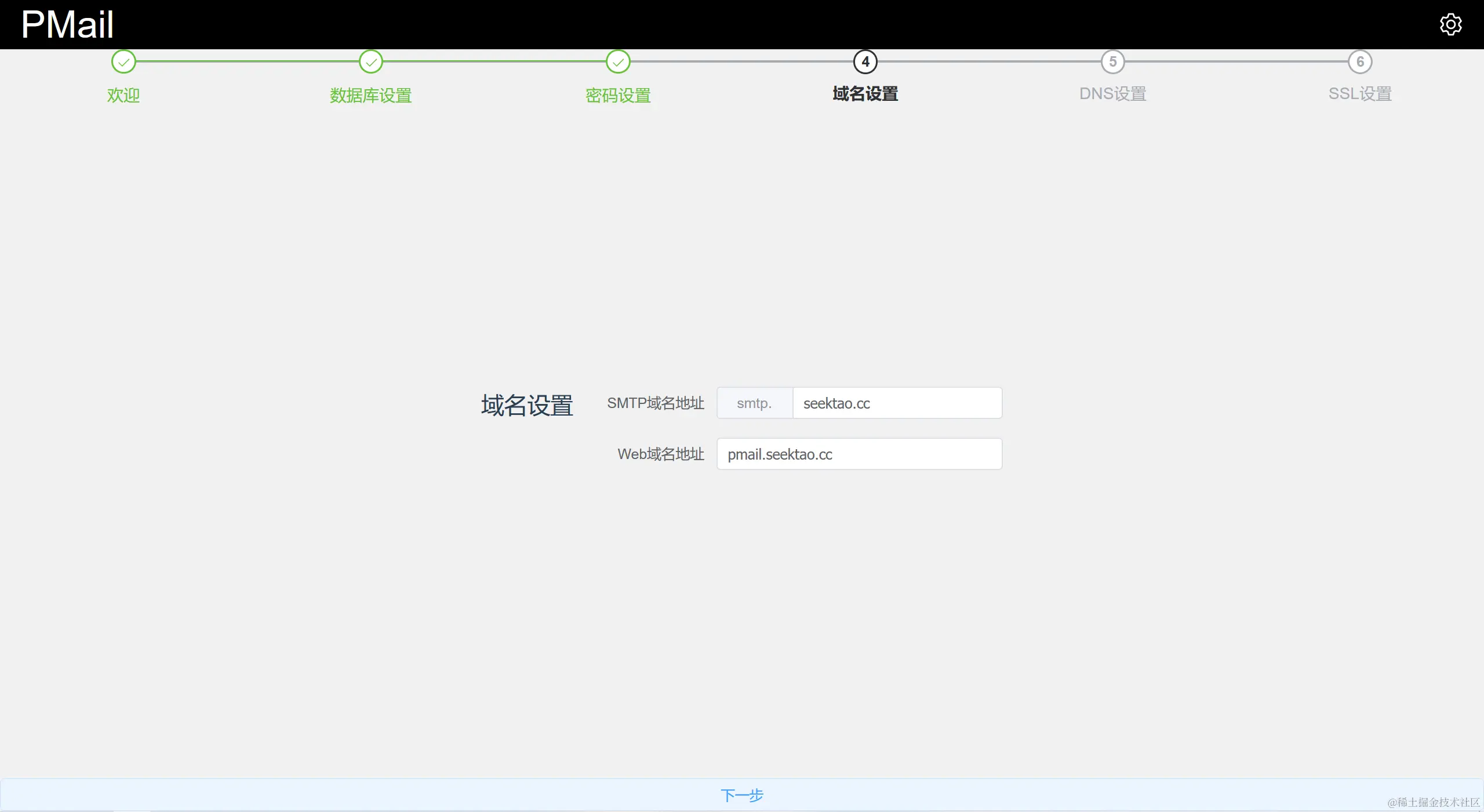Click step 5 circle for DNS设置
Viewport: 1484px width, 812px height.
[1112, 62]
